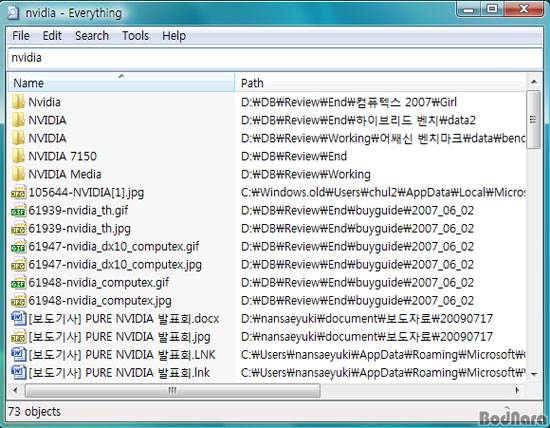Select the file name [보도기사] PURE NVIDIA 발표회.docx
The height and width of the screenshot is (428, 550).
(124, 319)
